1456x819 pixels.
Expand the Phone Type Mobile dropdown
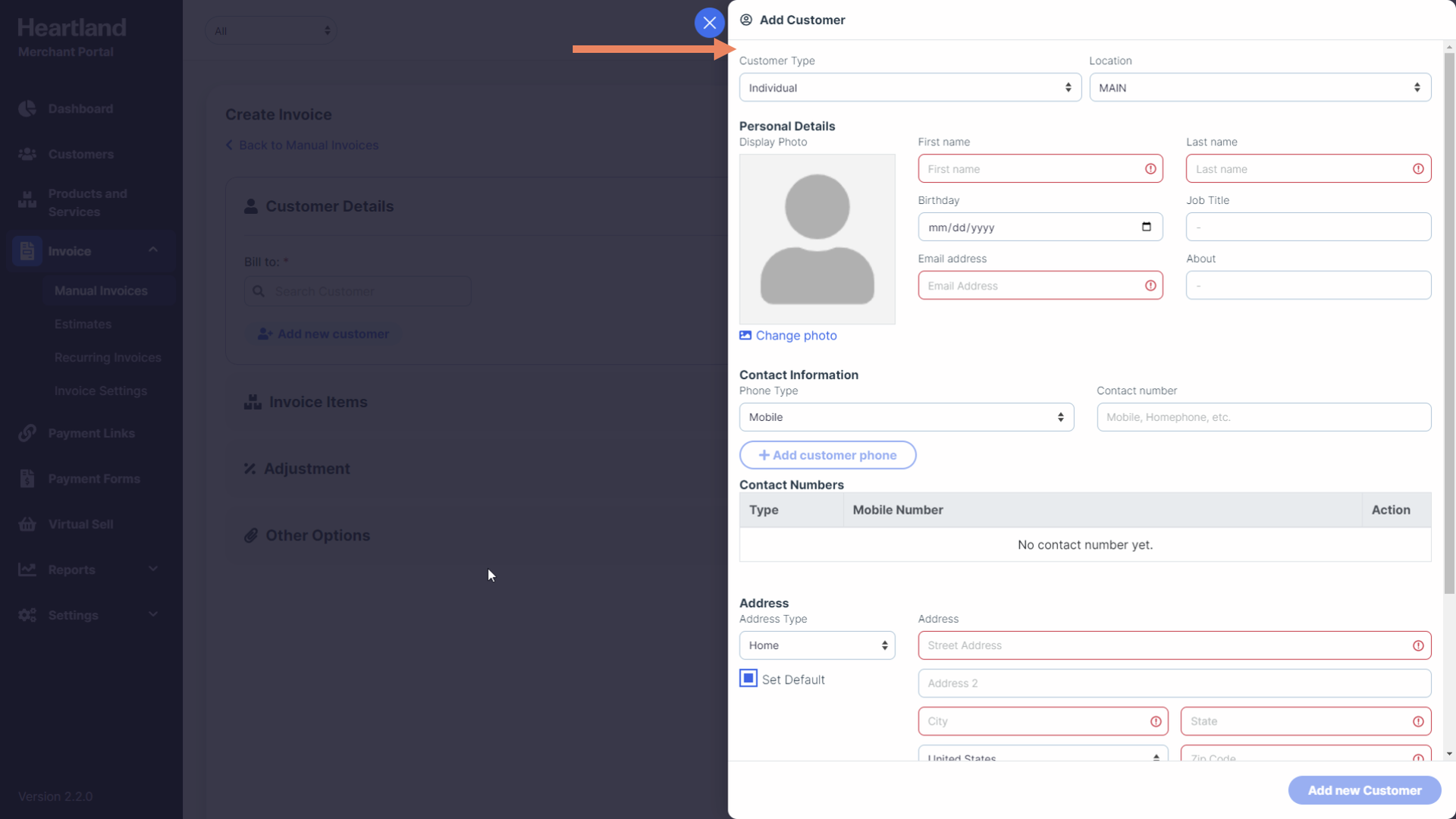click(x=906, y=417)
